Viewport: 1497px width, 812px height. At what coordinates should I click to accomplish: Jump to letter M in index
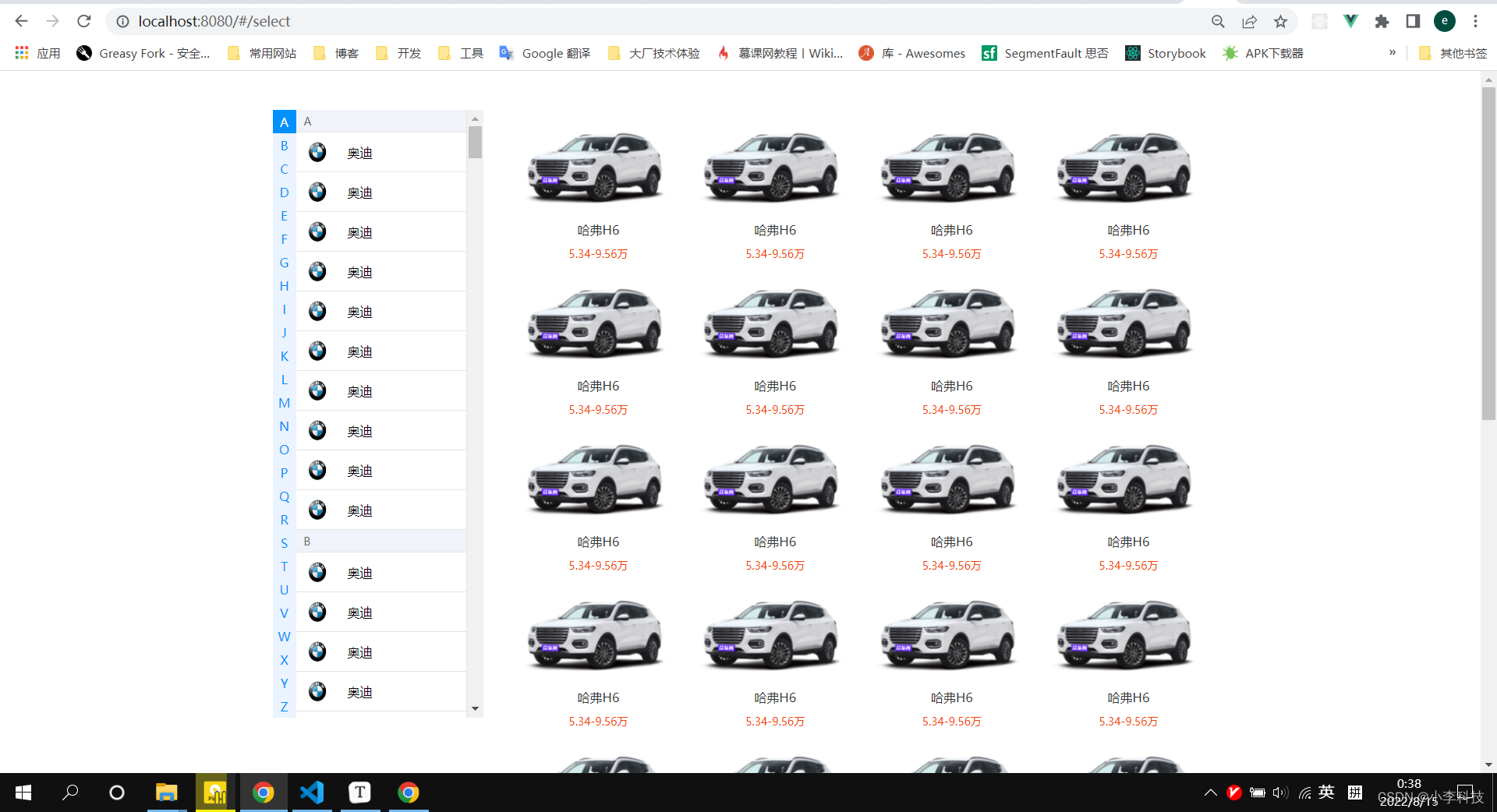[285, 403]
